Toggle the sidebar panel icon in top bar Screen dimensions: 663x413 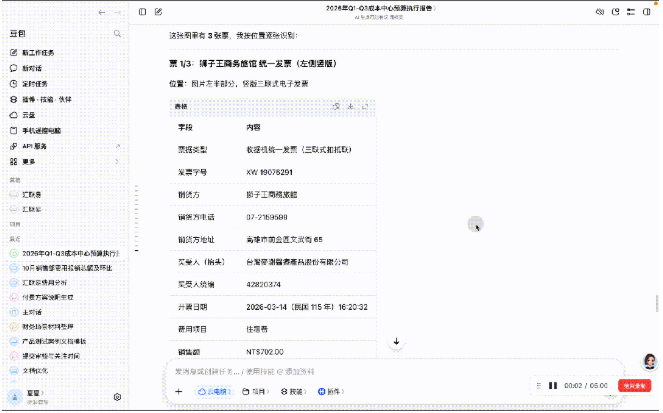(x=142, y=12)
